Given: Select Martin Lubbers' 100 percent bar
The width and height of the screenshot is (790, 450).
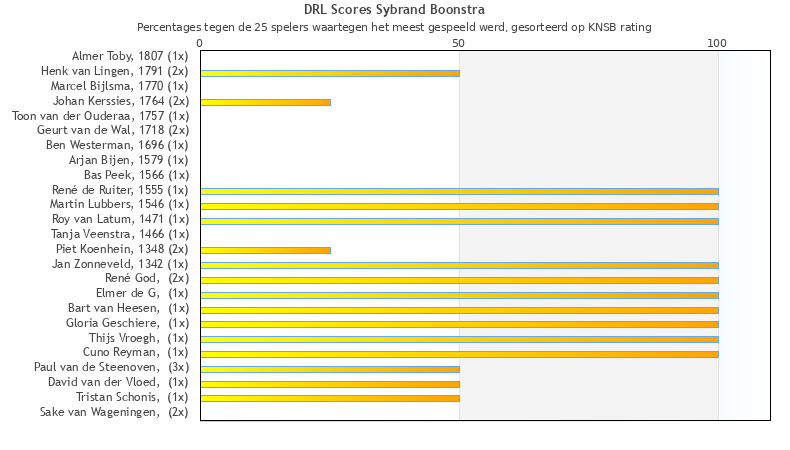Looking at the screenshot, I should pos(458,206).
